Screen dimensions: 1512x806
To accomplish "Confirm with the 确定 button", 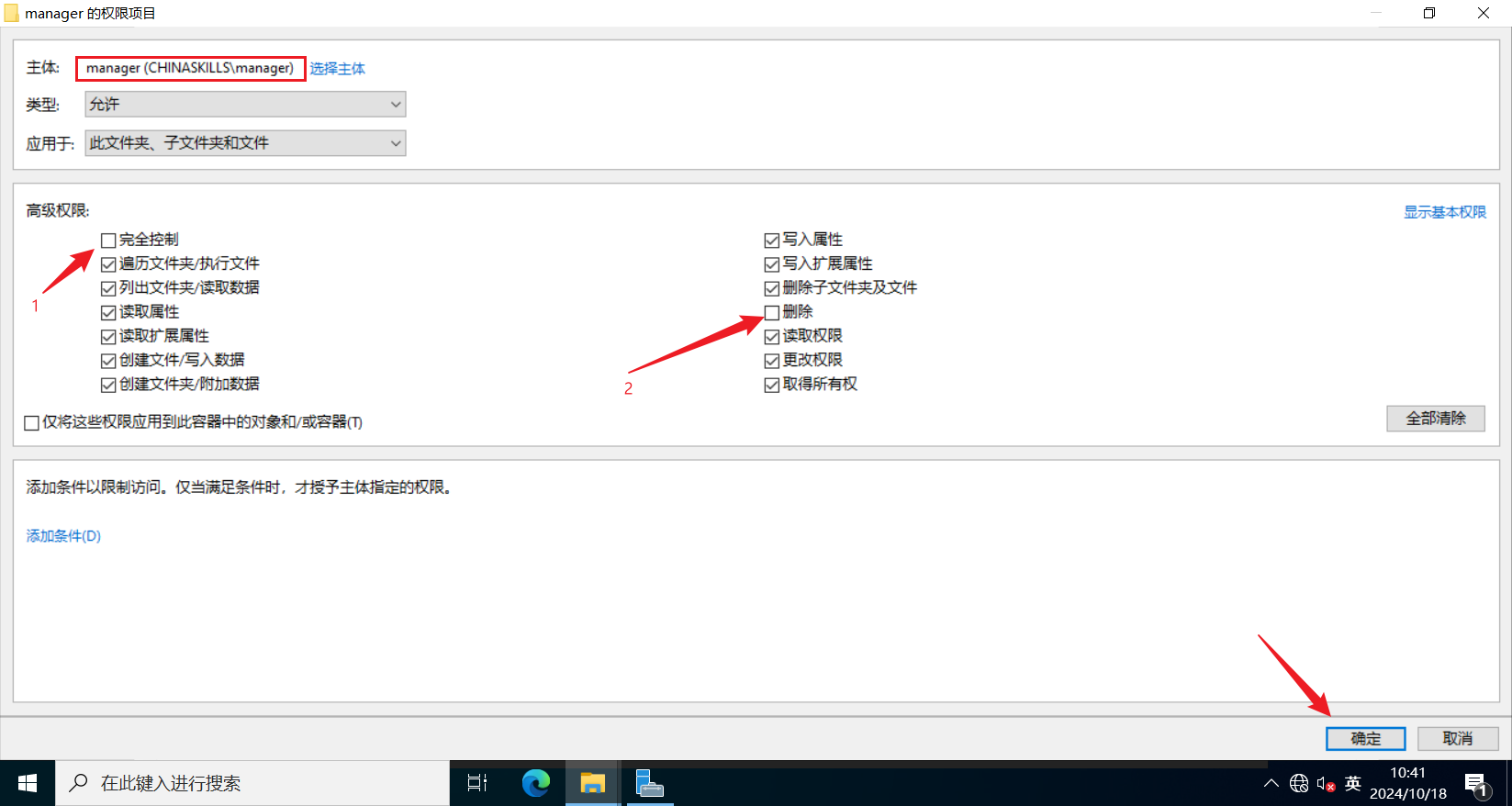I will pyautogui.click(x=1365, y=739).
